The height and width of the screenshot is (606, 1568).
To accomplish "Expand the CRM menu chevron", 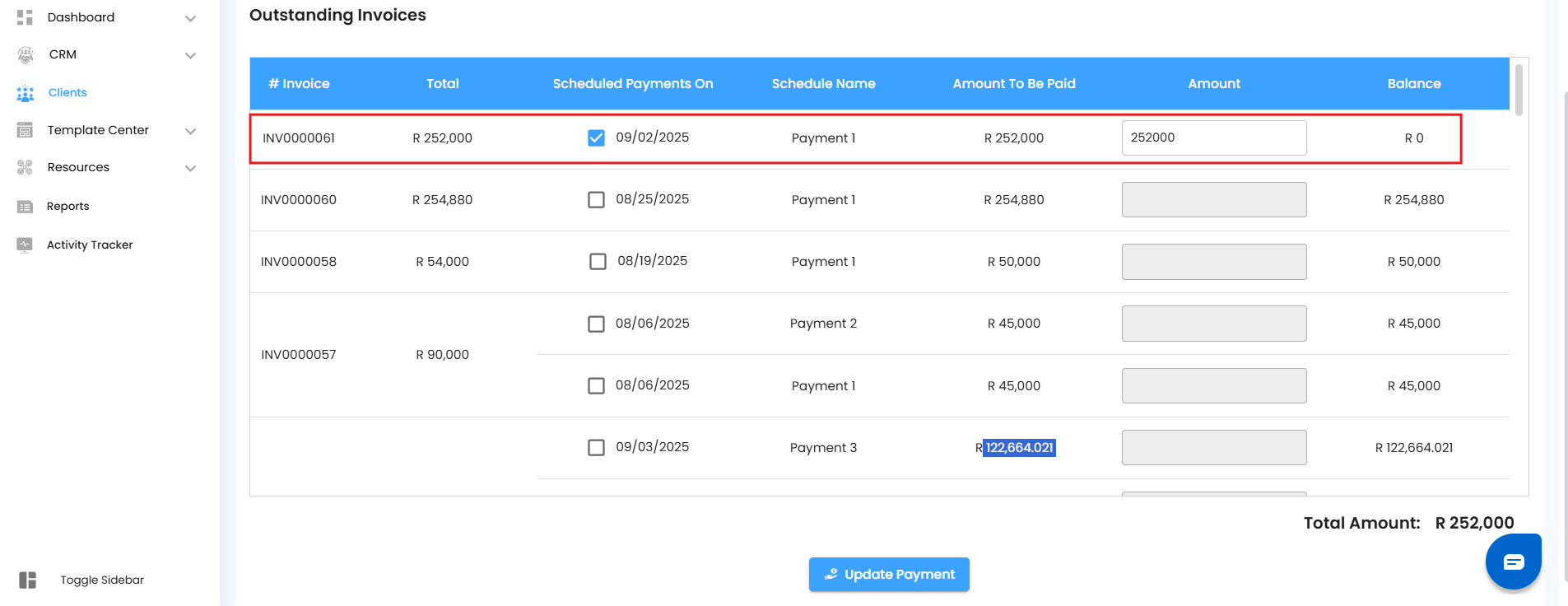I will [190, 56].
